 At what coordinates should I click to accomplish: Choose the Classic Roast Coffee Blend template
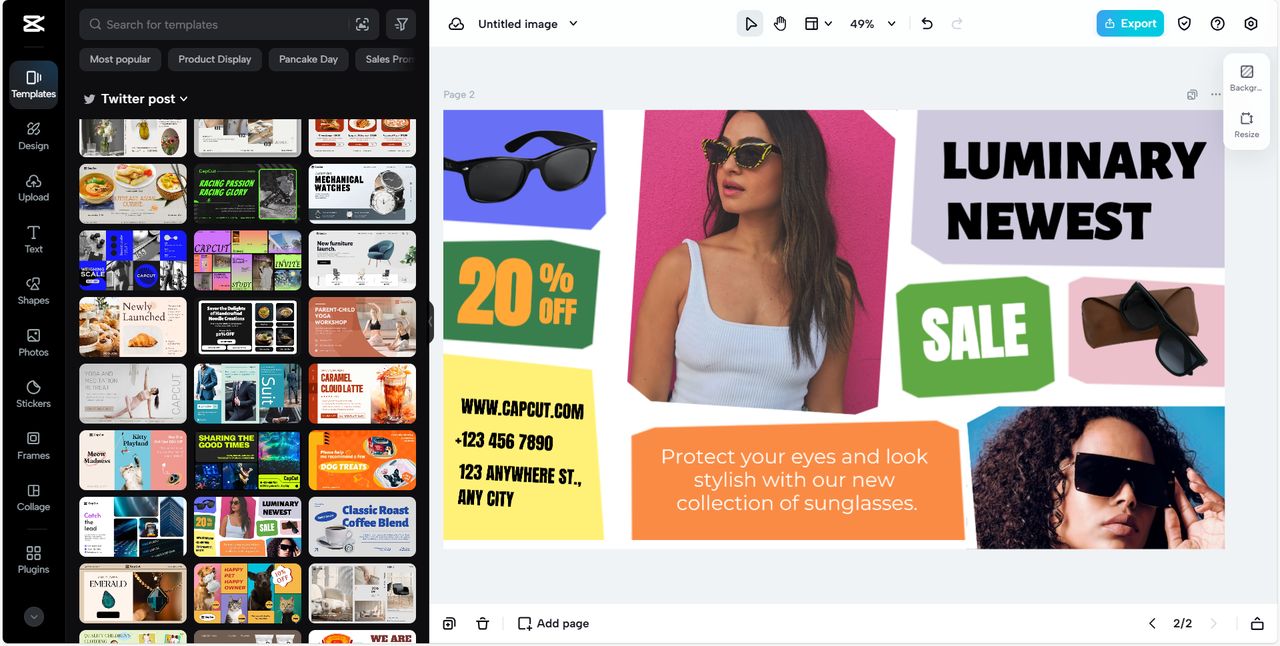point(362,527)
